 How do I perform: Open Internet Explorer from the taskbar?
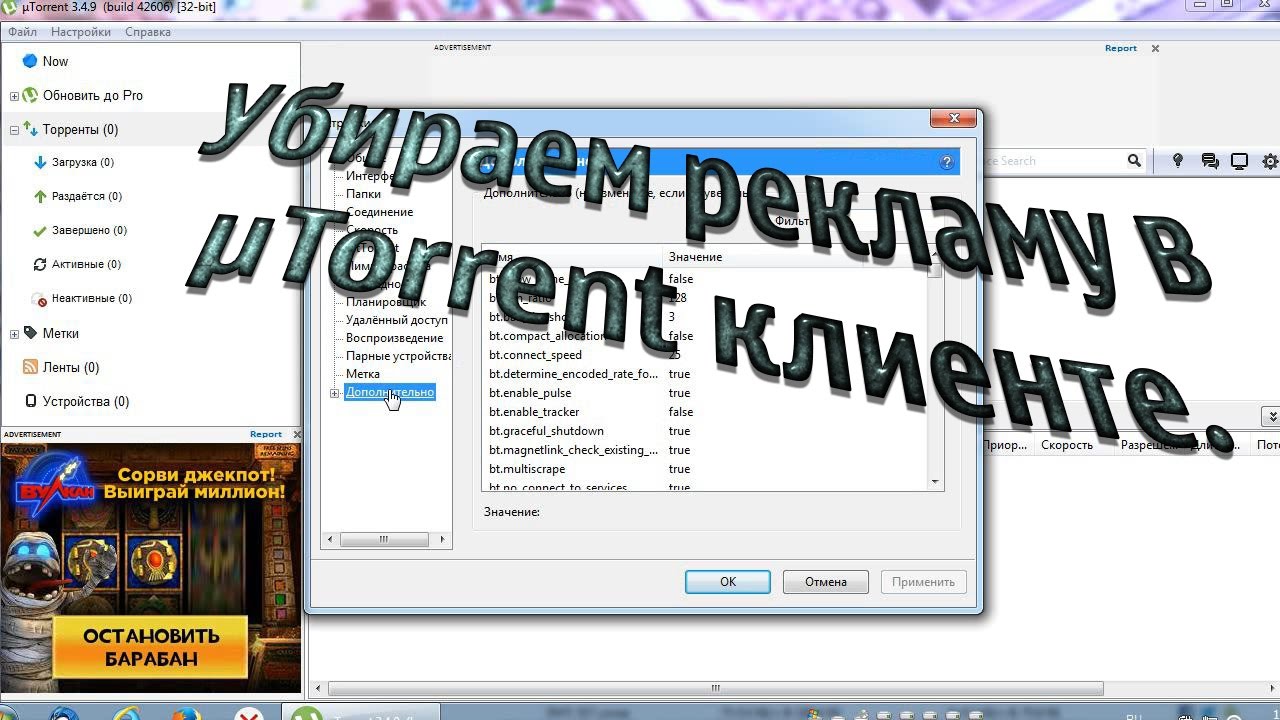(127, 714)
